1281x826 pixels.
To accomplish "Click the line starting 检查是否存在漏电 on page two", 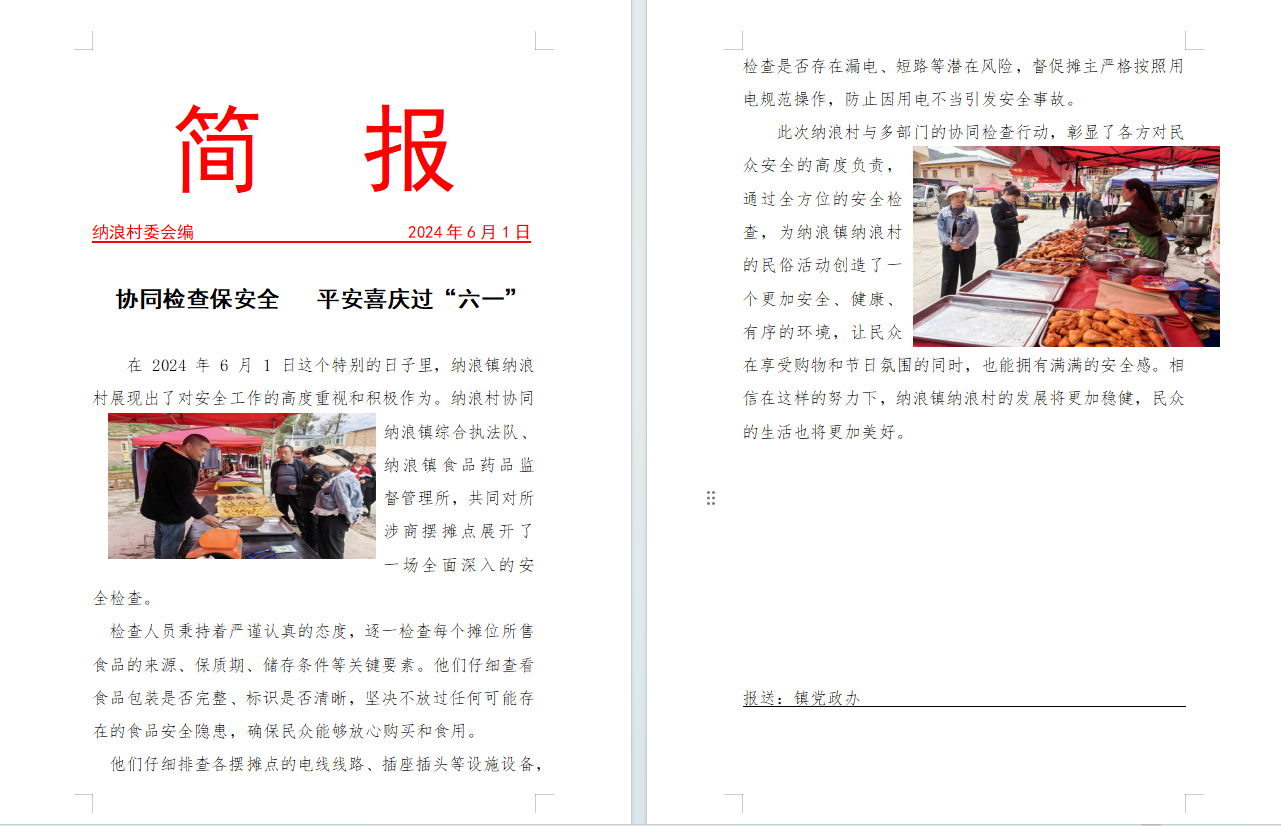I will (962, 66).
